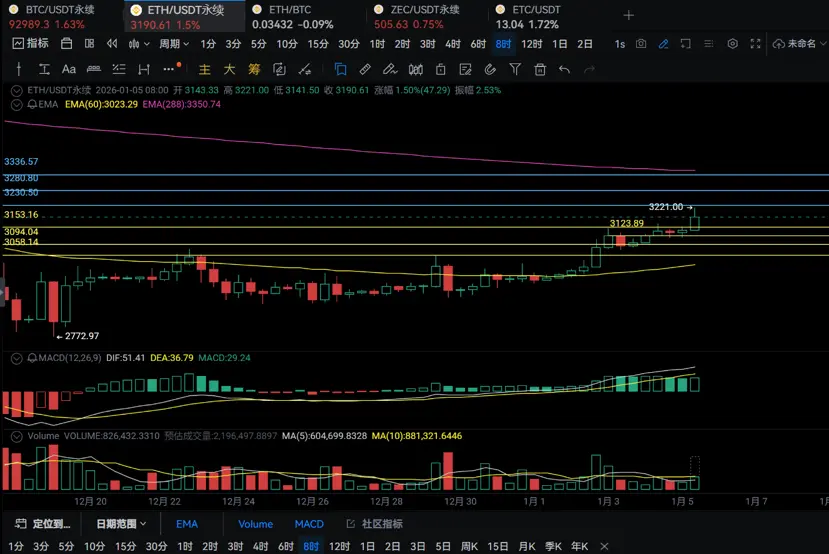Screen dimensions: 829x554
Task: Select the ETH/USDT永续 tab
Action: click(184, 16)
